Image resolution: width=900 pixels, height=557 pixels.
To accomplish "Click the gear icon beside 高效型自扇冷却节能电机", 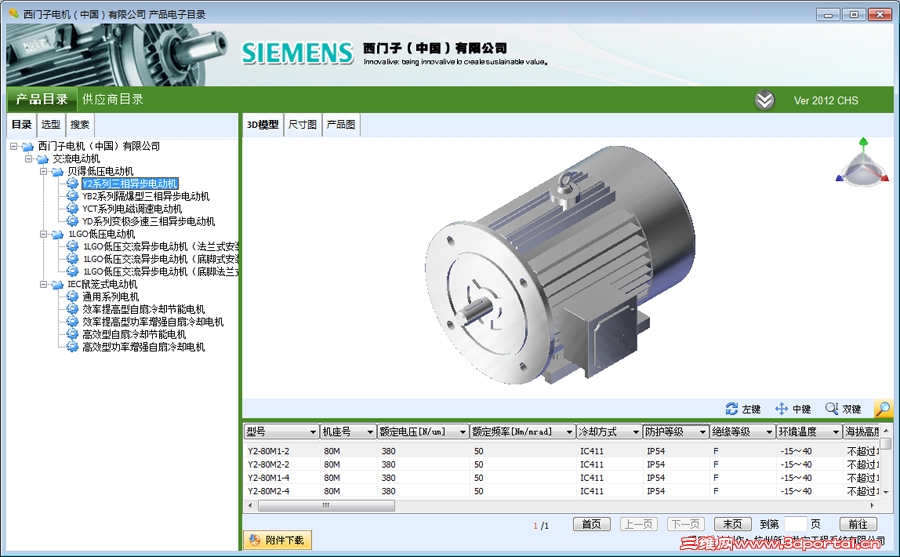I will (x=72, y=334).
